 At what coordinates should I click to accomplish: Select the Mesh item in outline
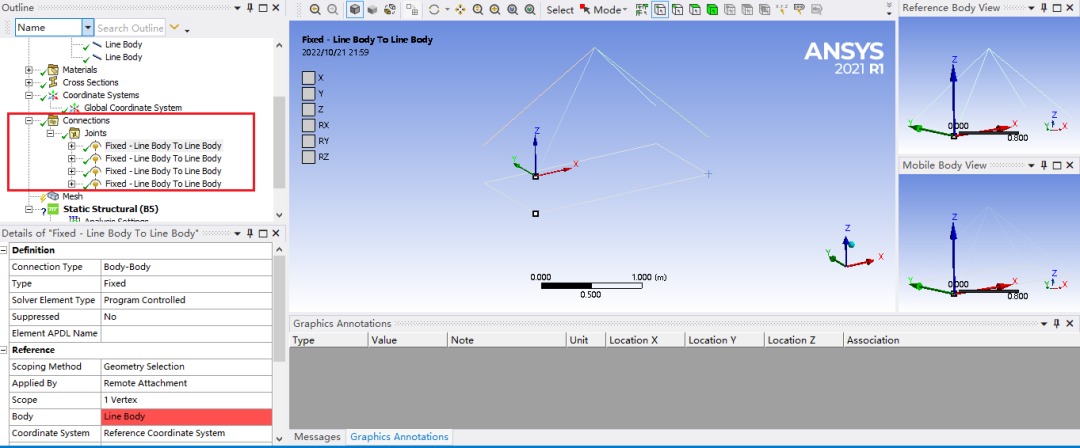pyautogui.click(x=72, y=196)
